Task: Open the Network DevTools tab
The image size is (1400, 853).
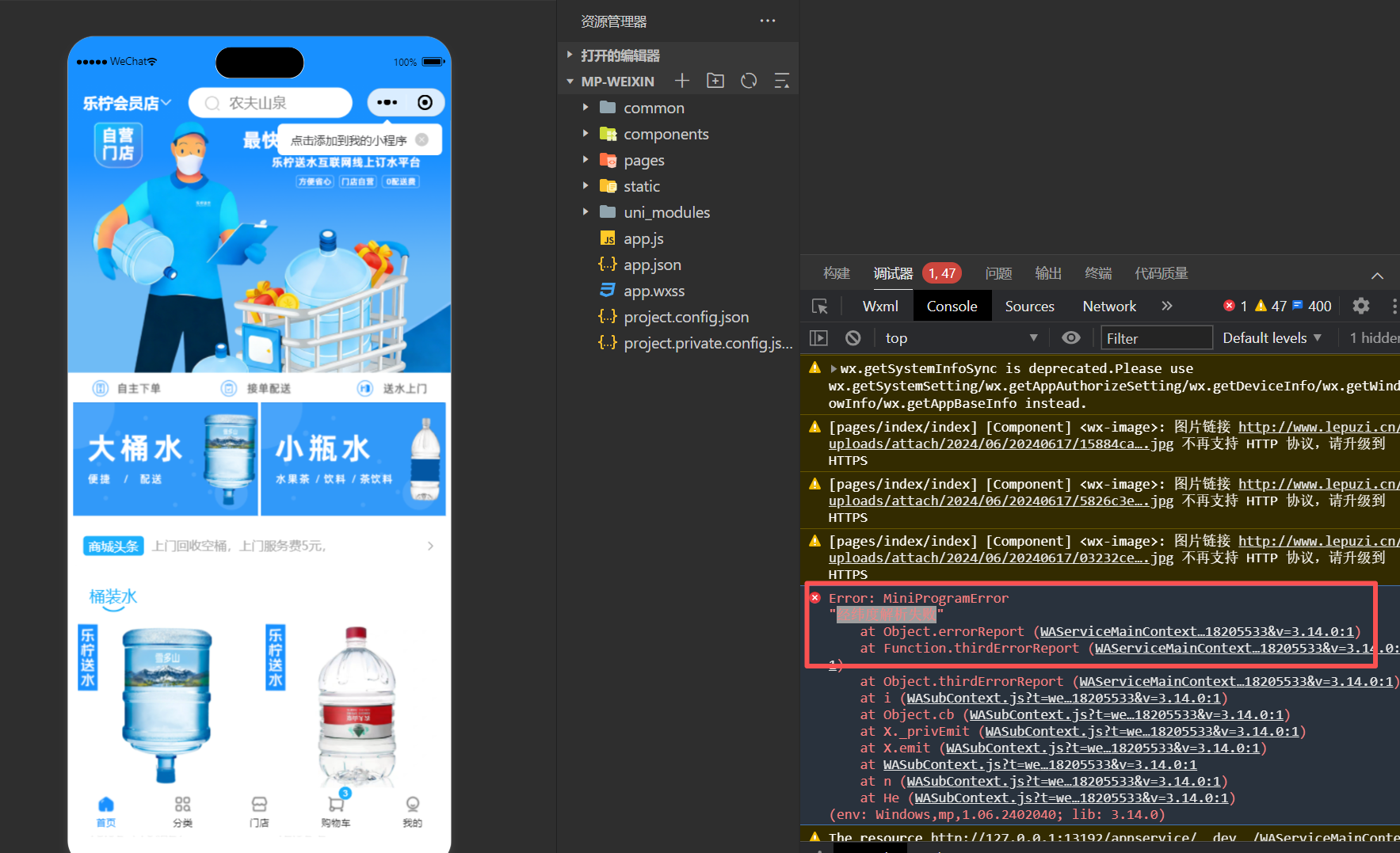Action: pos(1109,306)
